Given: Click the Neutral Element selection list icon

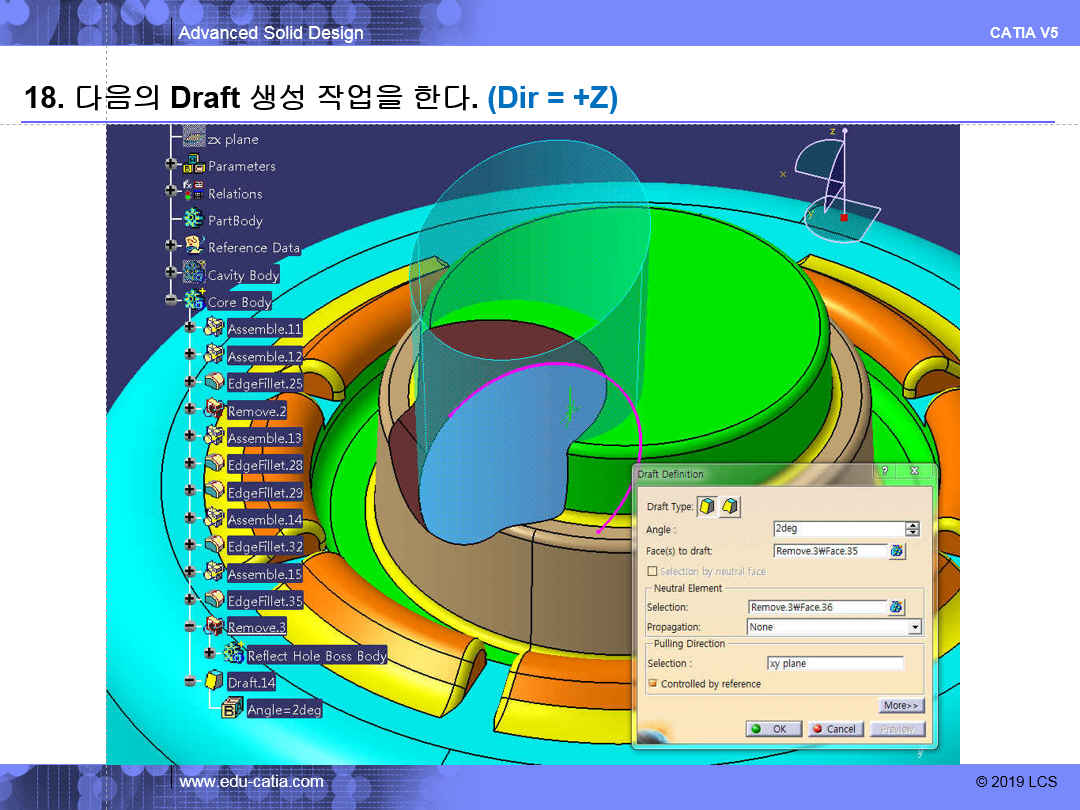Looking at the screenshot, I should pos(896,607).
